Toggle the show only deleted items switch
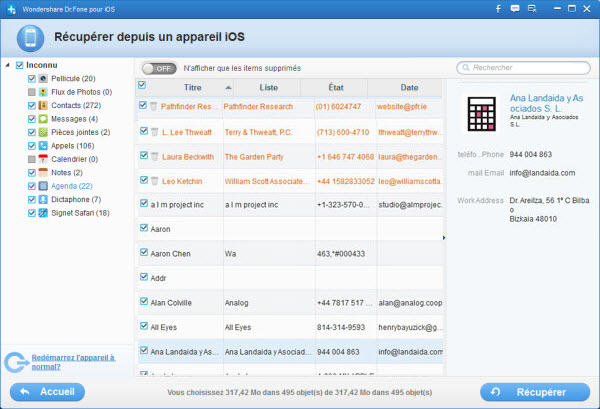The height and width of the screenshot is (409, 600). click(x=159, y=68)
